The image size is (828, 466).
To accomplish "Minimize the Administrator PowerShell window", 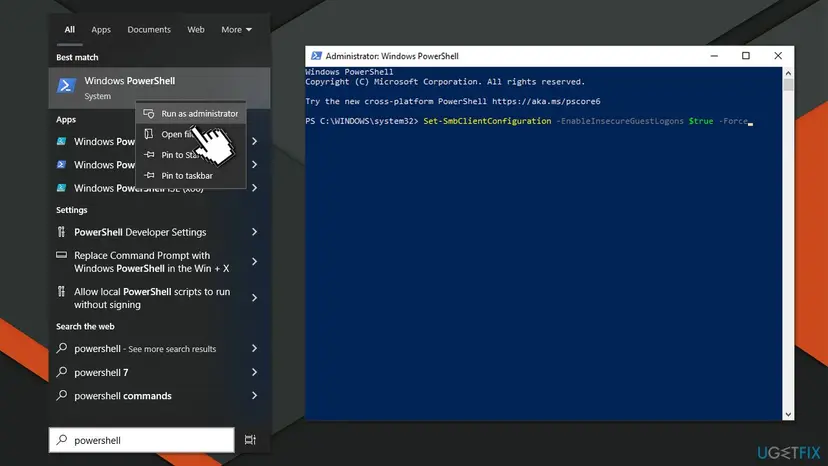I will 714,56.
